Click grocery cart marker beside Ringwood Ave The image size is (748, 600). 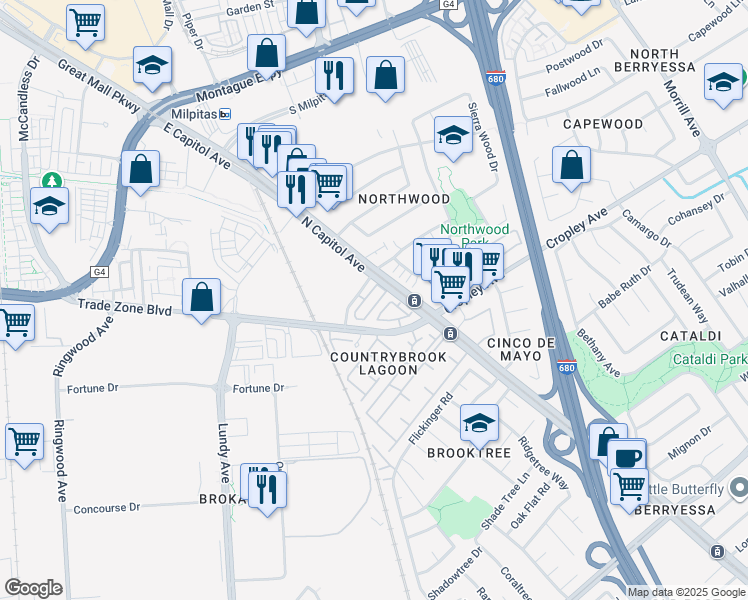tap(24, 442)
